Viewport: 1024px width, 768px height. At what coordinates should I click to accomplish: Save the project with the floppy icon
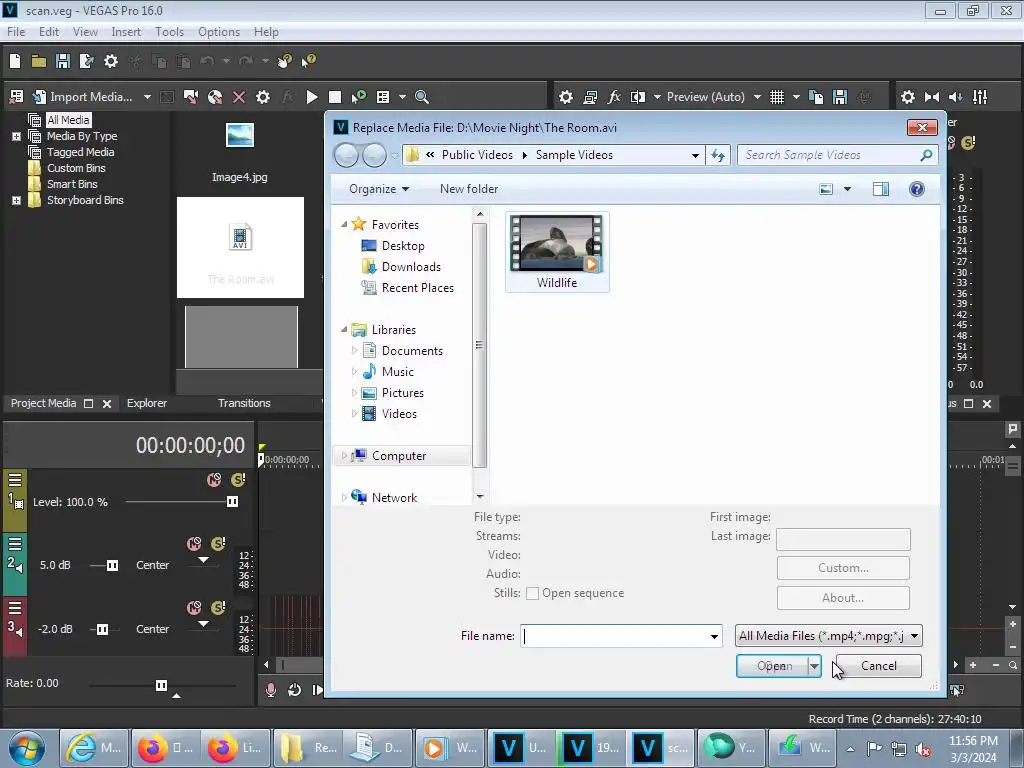[x=63, y=61]
